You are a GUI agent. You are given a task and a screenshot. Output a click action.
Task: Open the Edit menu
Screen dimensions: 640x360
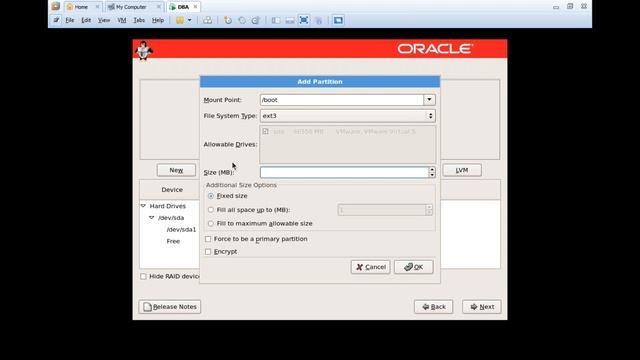pyautogui.click(x=86, y=20)
